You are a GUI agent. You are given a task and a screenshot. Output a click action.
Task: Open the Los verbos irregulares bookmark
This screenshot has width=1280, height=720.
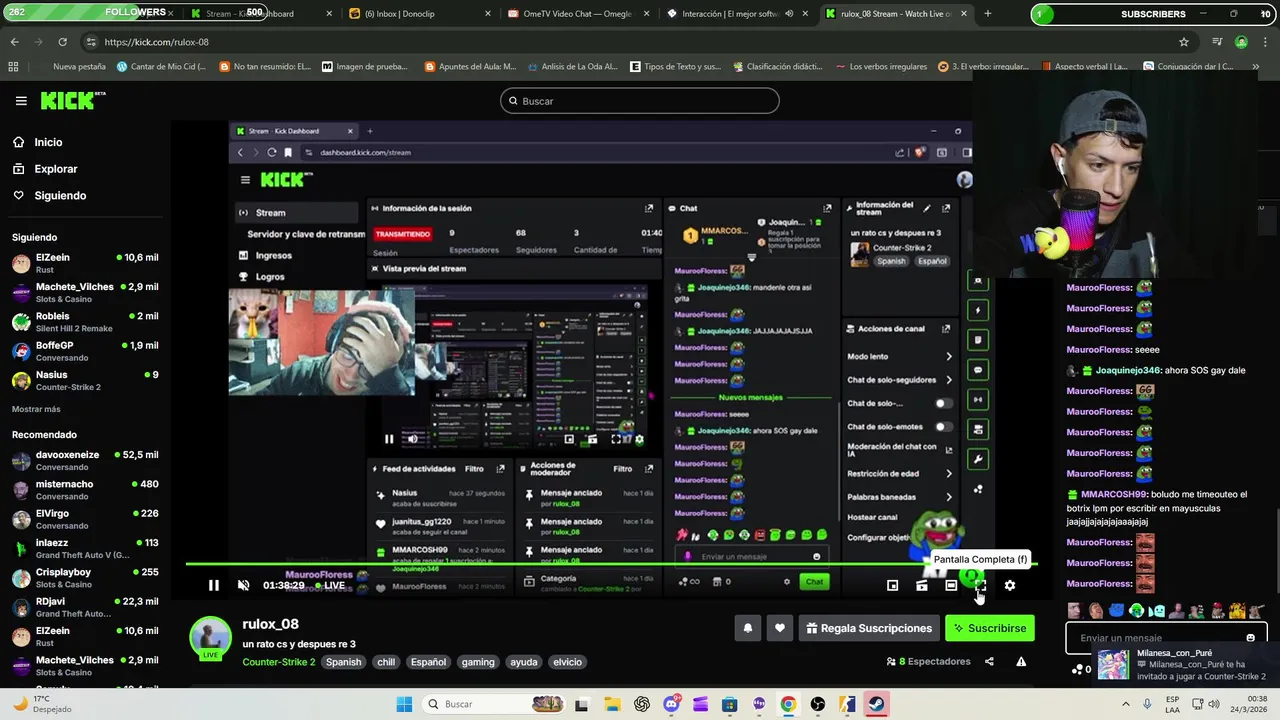(x=880, y=66)
